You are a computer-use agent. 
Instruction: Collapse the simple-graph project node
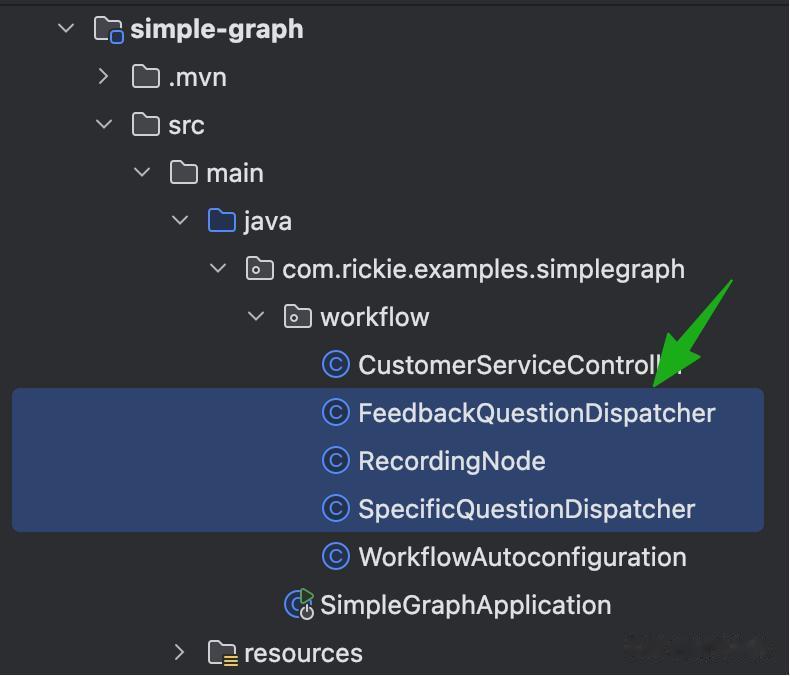click(x=67, y=29)
